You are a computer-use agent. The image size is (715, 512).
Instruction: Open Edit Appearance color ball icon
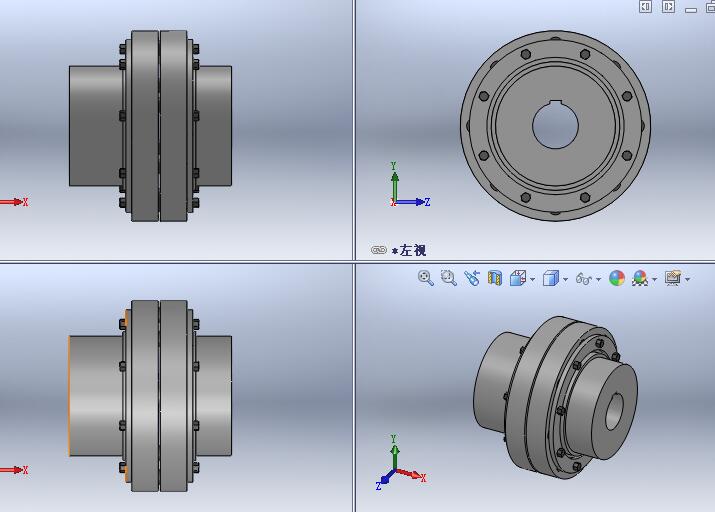click(617, 278)
